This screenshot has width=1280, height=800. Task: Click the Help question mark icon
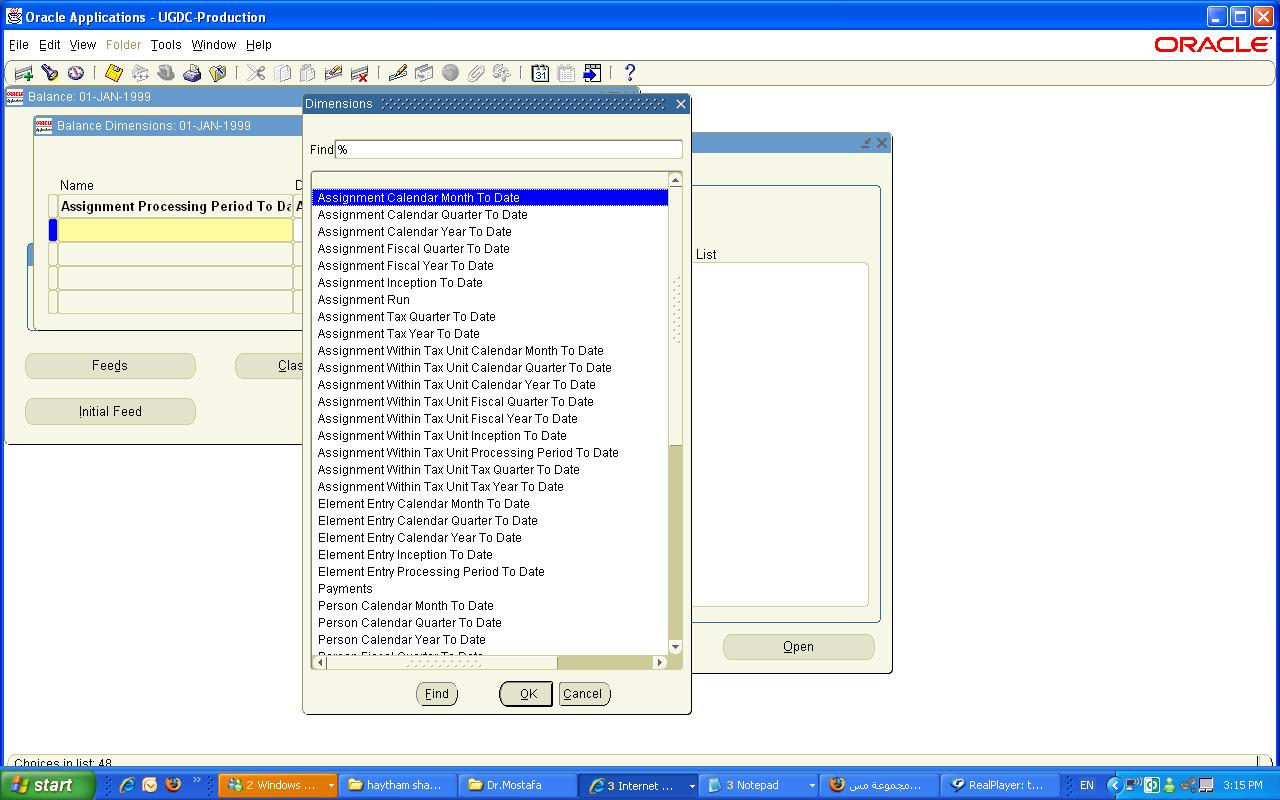coord(629,73)
